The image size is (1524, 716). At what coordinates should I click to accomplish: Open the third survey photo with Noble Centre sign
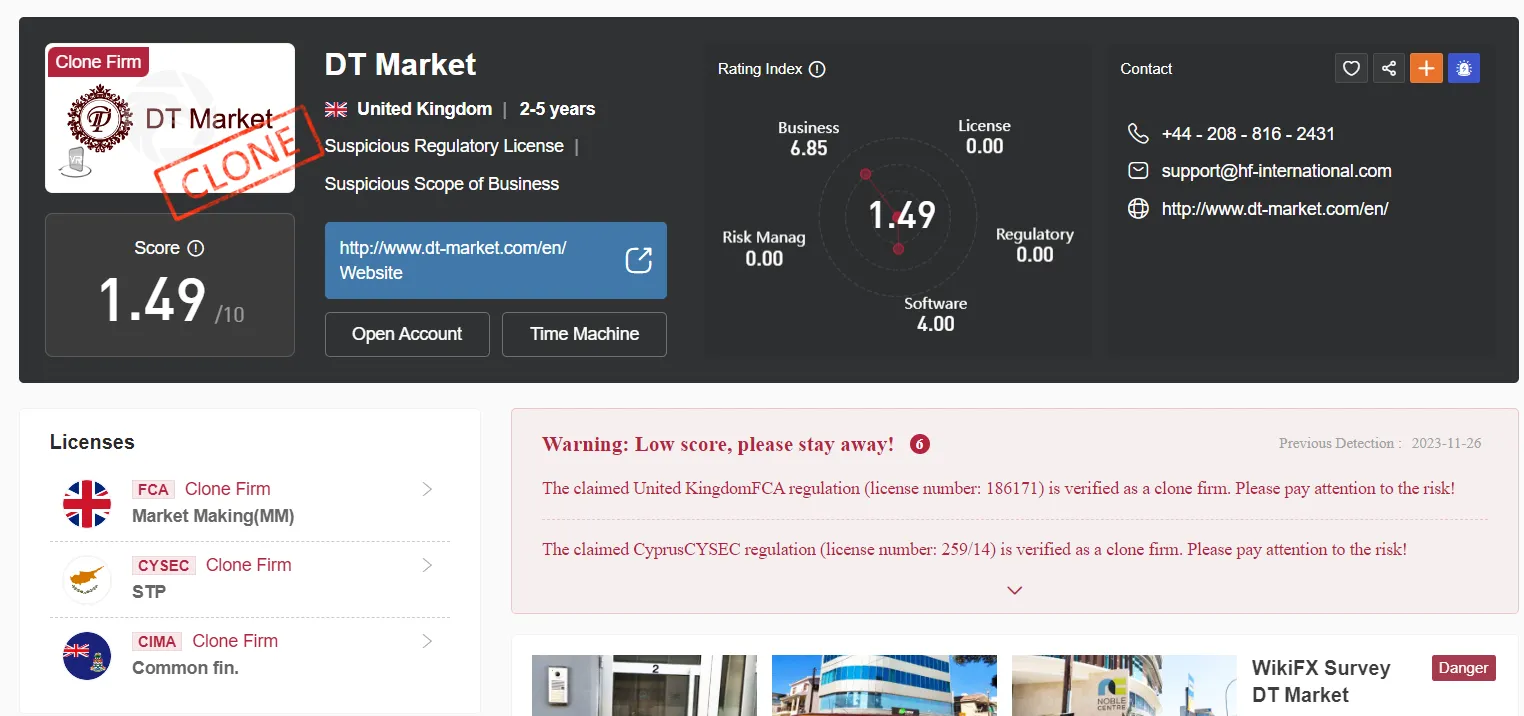click(1124, 685)
